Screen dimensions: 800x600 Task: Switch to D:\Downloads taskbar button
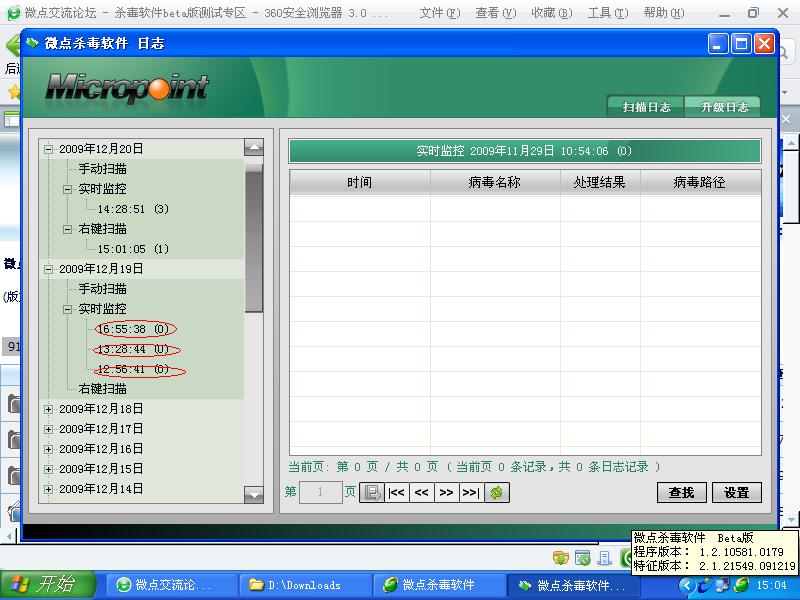coord(305,585)
